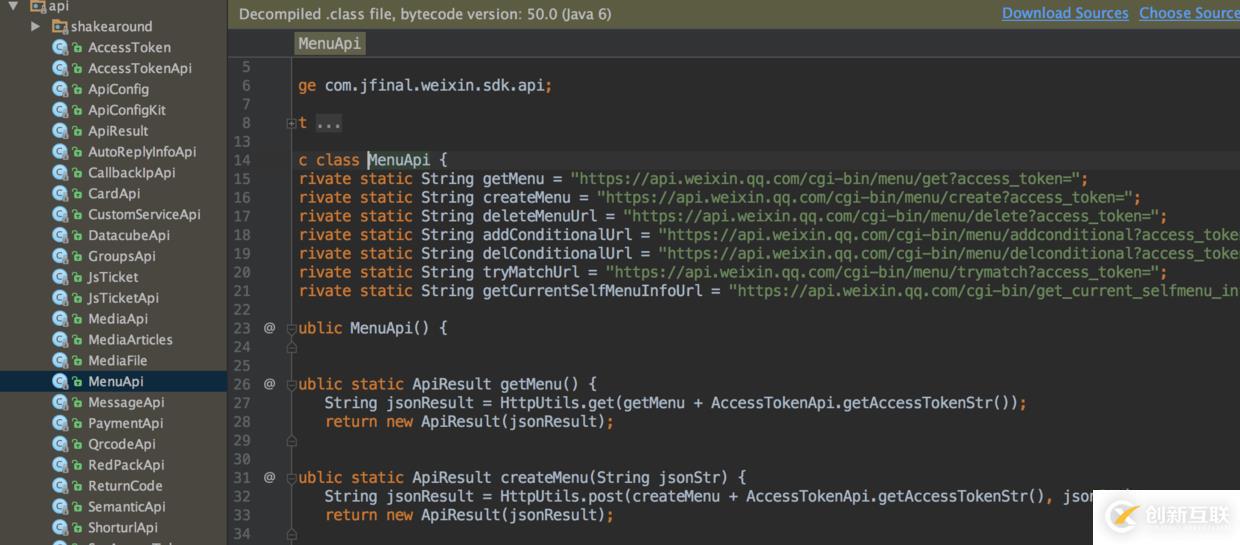Click line number 15 in the gutter
Screen dimensions: 1240x545
241,179
